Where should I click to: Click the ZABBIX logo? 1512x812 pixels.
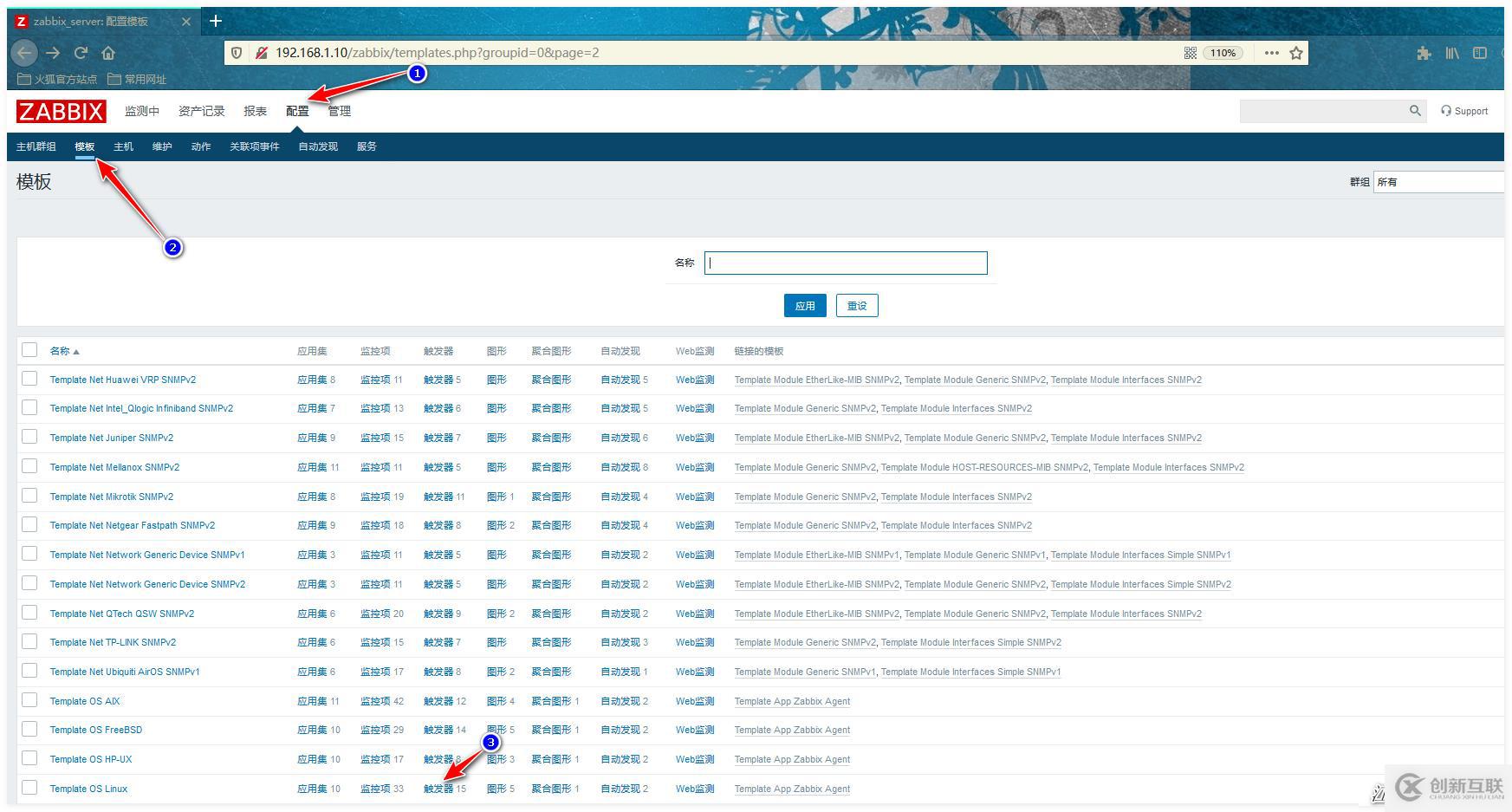pyautogui.click(x=61, y=111)
